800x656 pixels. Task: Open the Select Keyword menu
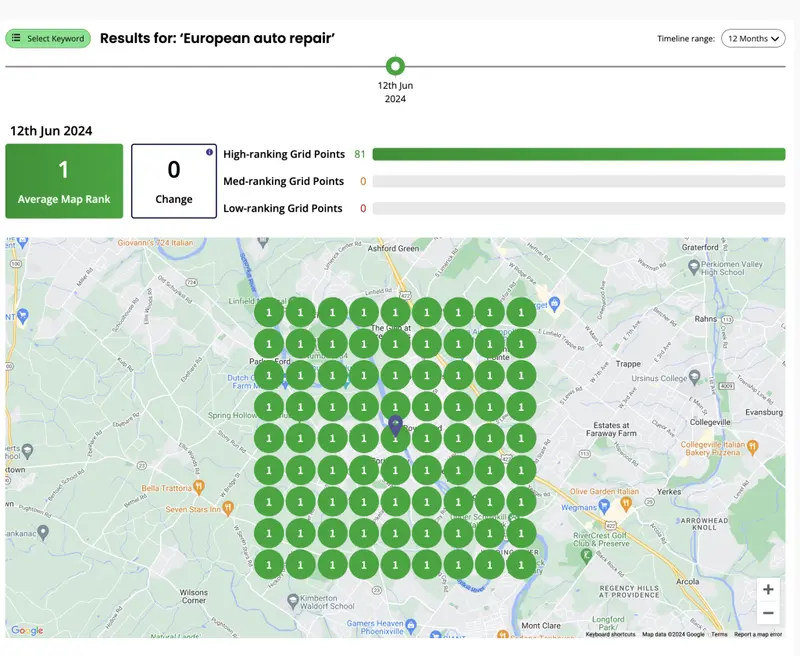[x=48, y=38]
